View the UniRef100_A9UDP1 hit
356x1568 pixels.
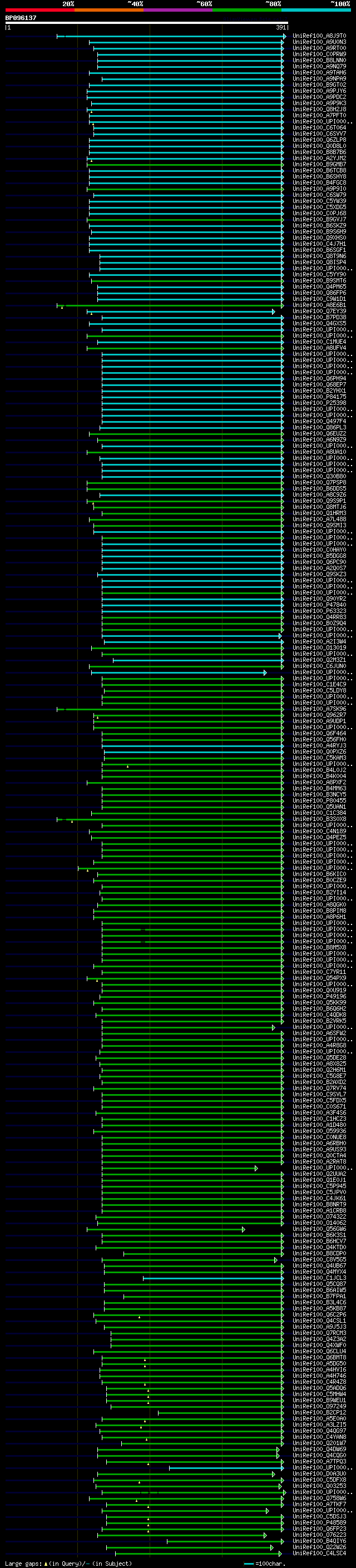319,721
